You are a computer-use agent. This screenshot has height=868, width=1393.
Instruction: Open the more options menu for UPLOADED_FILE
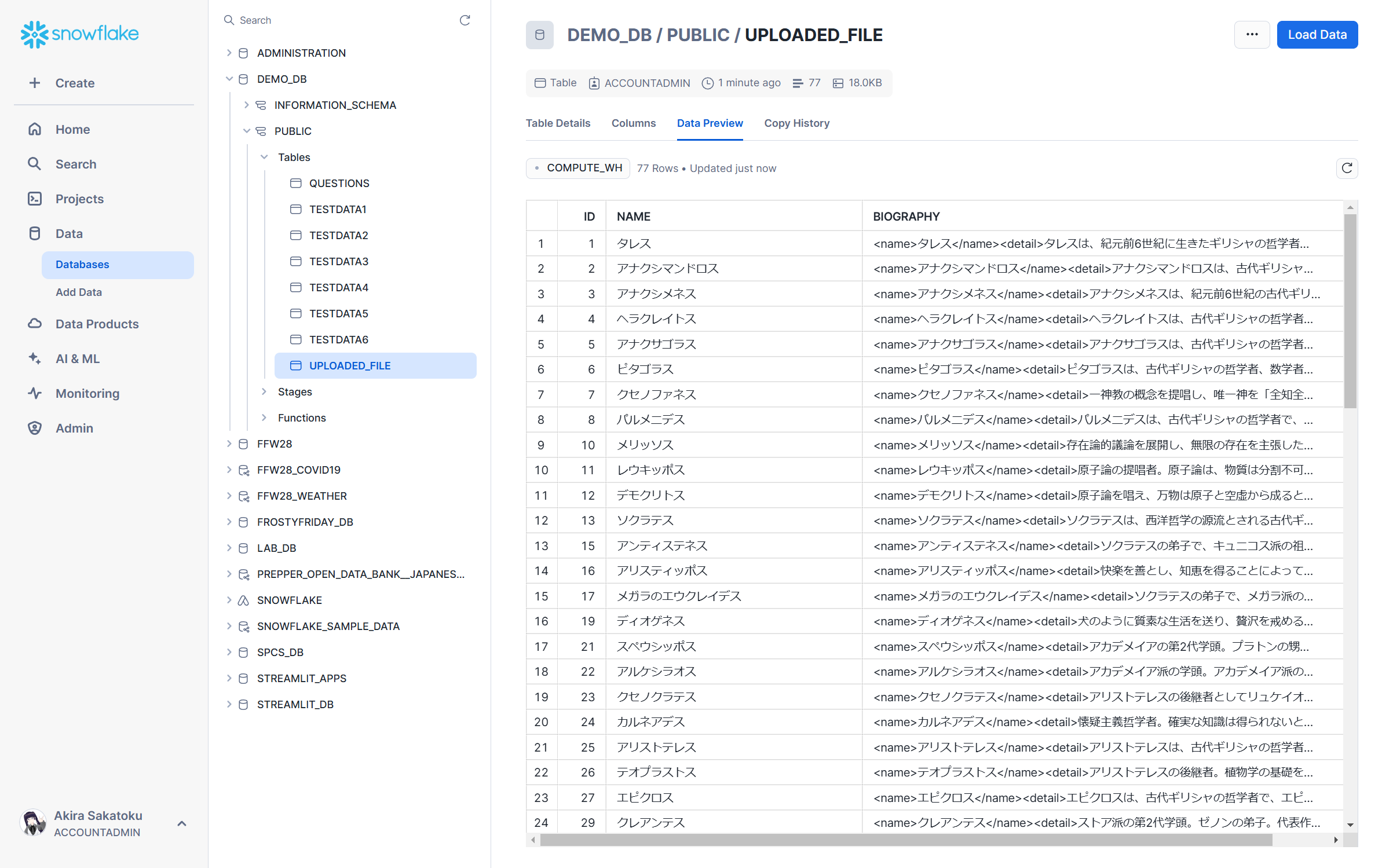1252,34
